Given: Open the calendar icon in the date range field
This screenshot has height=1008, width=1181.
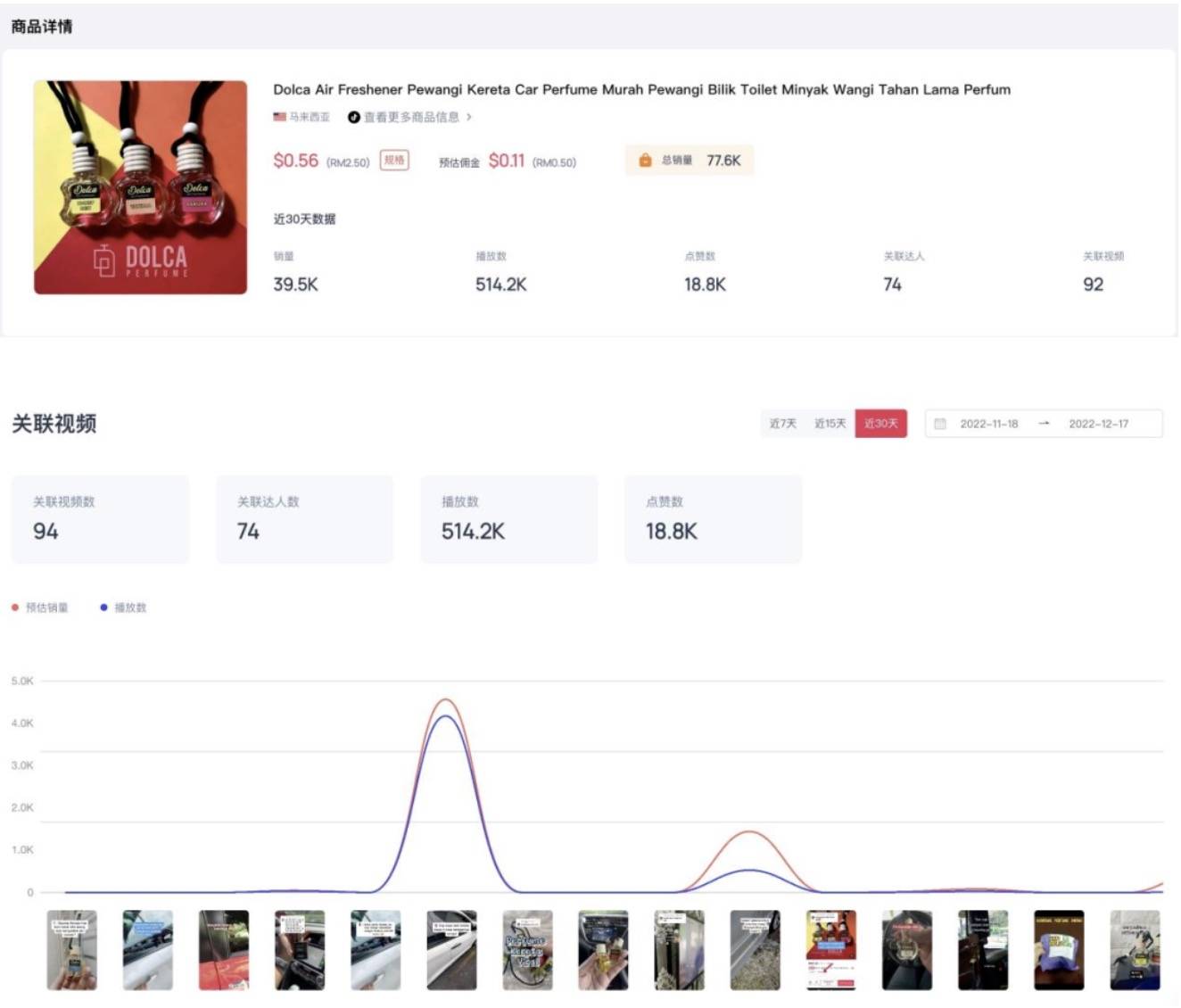Looking at the screenshot, I should point(939,424).
